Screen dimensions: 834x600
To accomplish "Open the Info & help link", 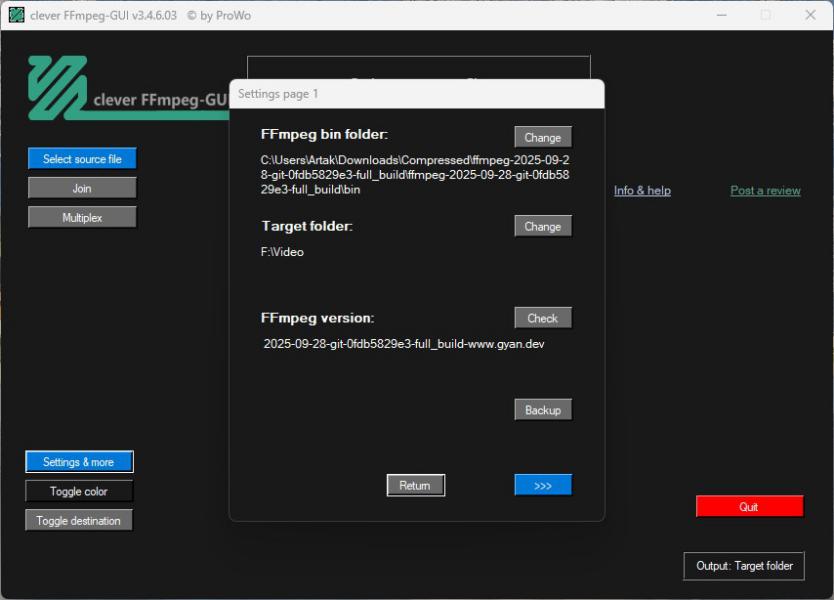I will tap(642, 190).
